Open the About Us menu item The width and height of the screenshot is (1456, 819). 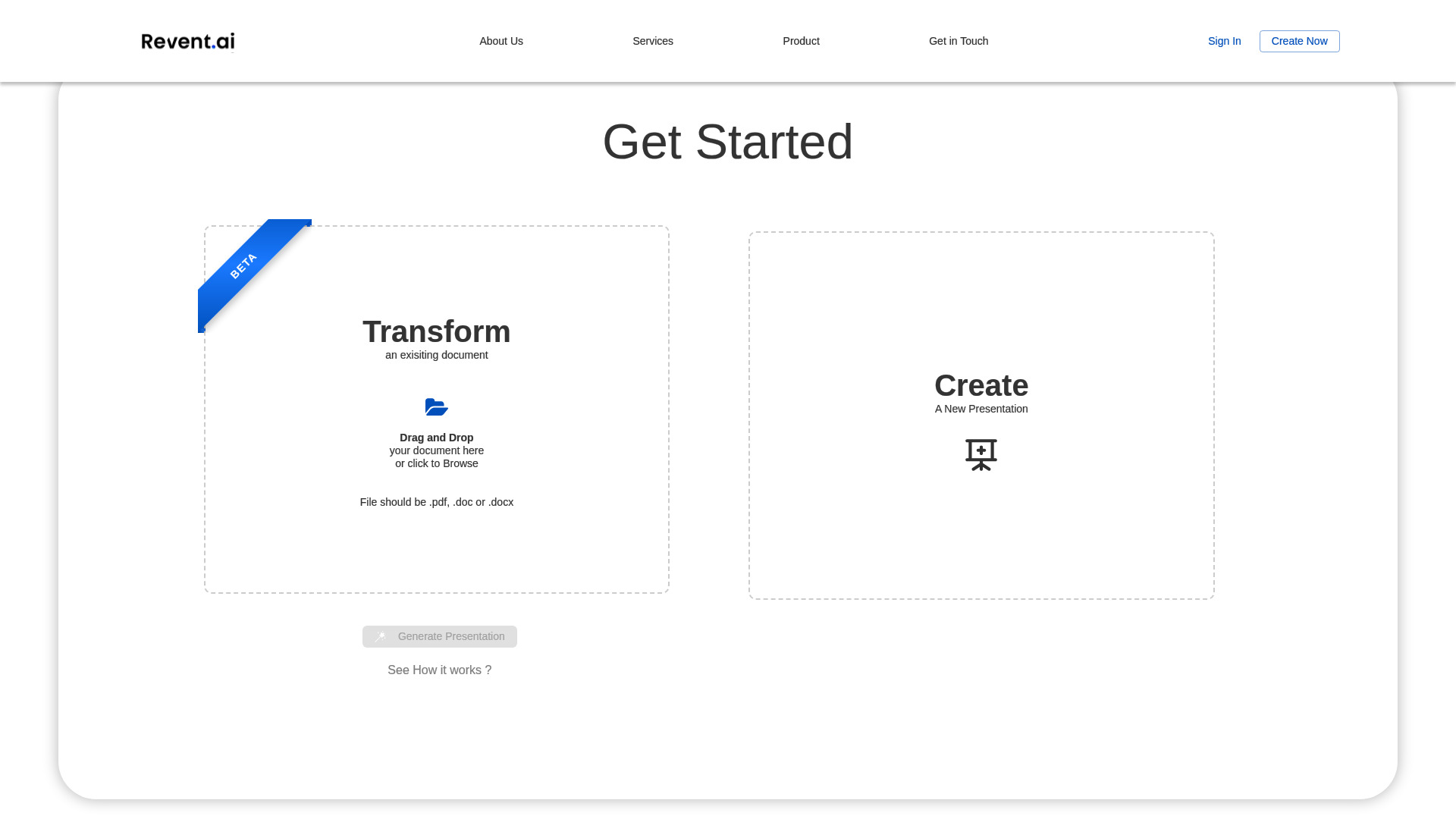(501, 41)
